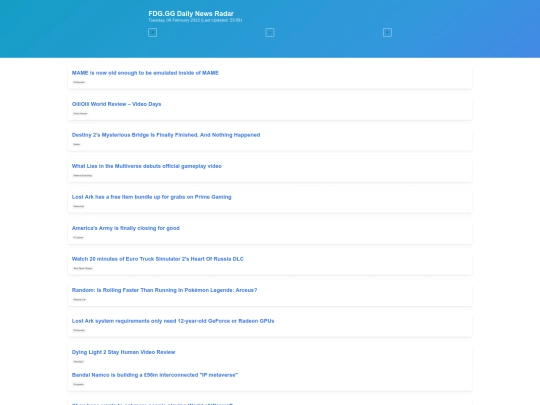Click the source tag under Bandai Namco headline

(x=79, y=384)
